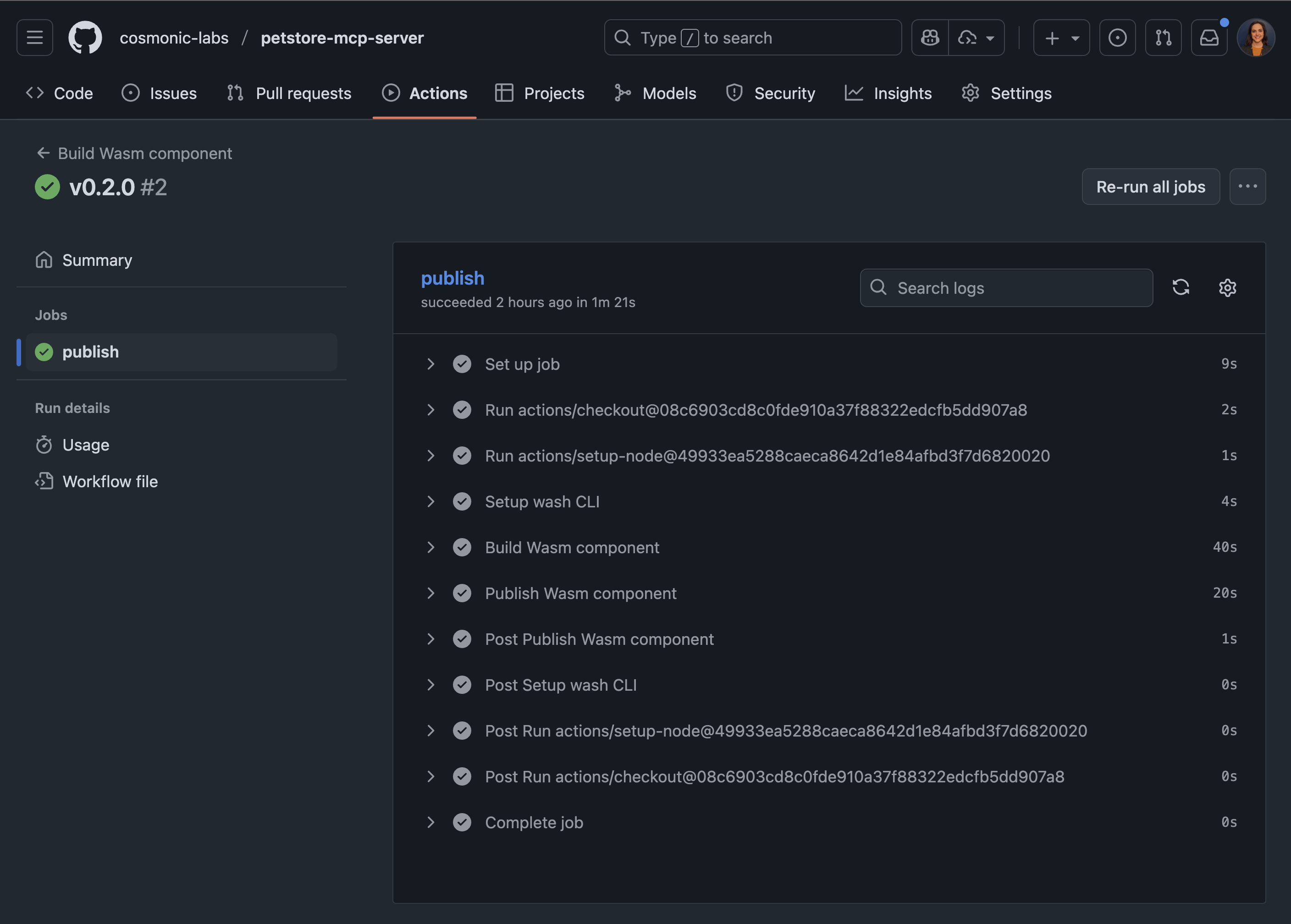
Task: Open log settings gear icon
Action: click(1227, 287)
